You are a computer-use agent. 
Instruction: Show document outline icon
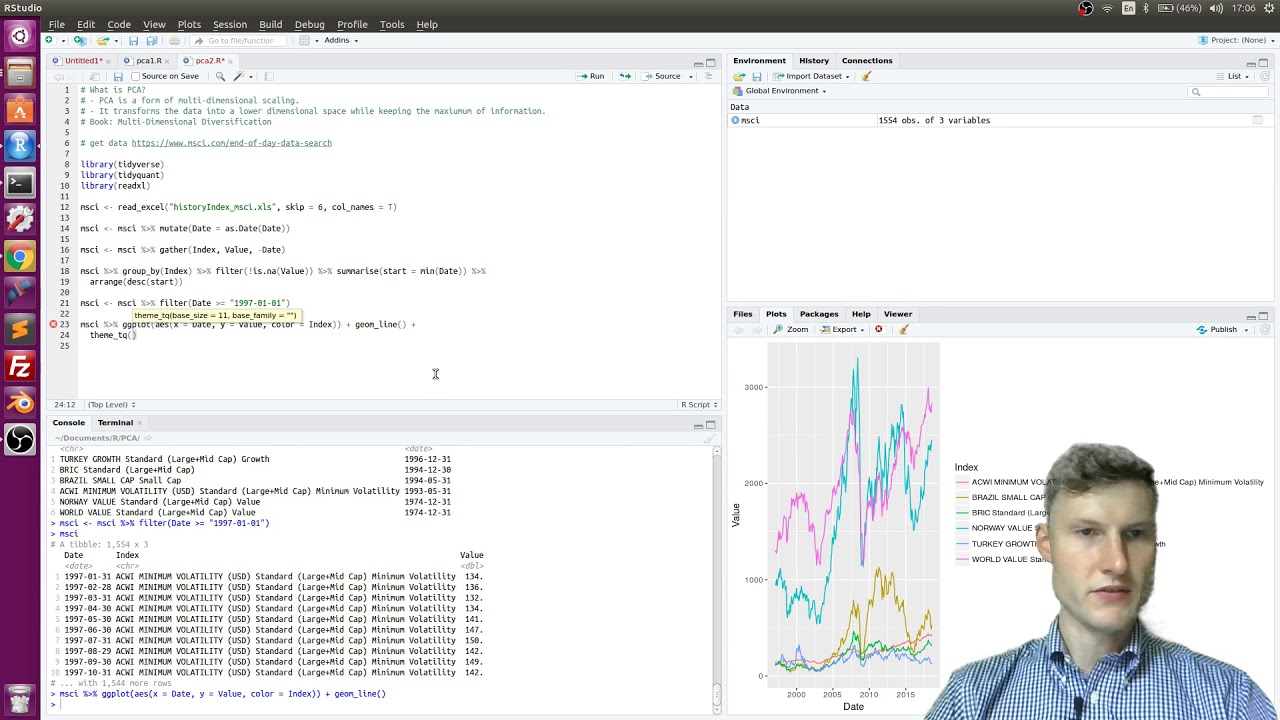coord(708,76)
